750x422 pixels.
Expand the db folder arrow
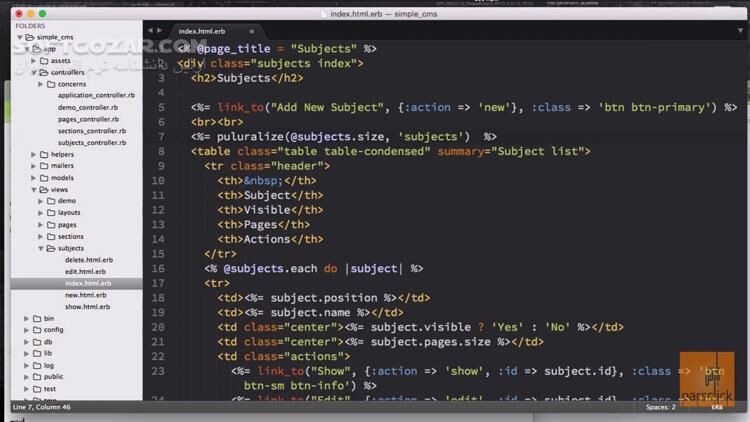pos(26,342)
